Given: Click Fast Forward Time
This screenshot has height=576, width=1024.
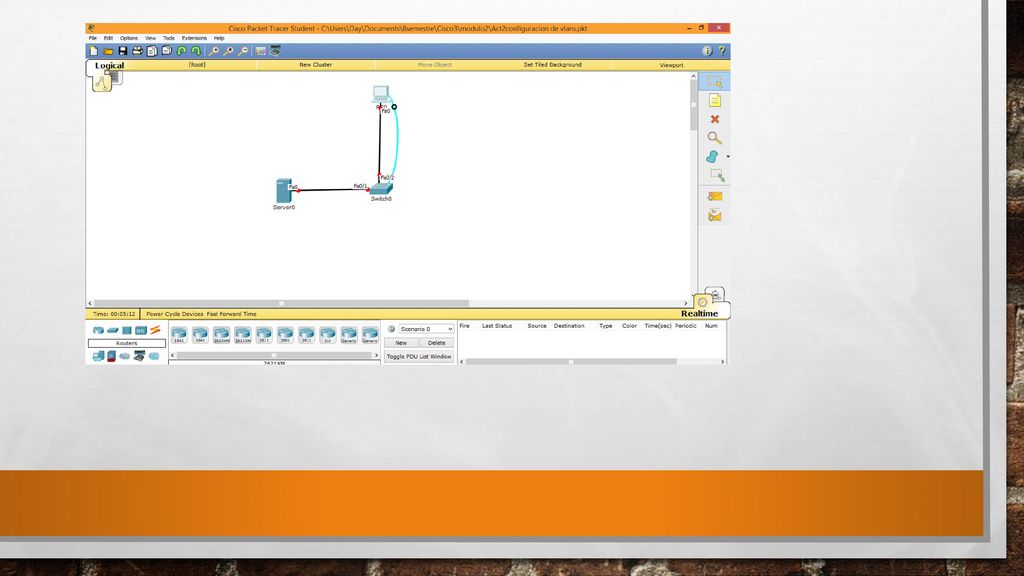Looking at the screenshot, I should 231,314.
